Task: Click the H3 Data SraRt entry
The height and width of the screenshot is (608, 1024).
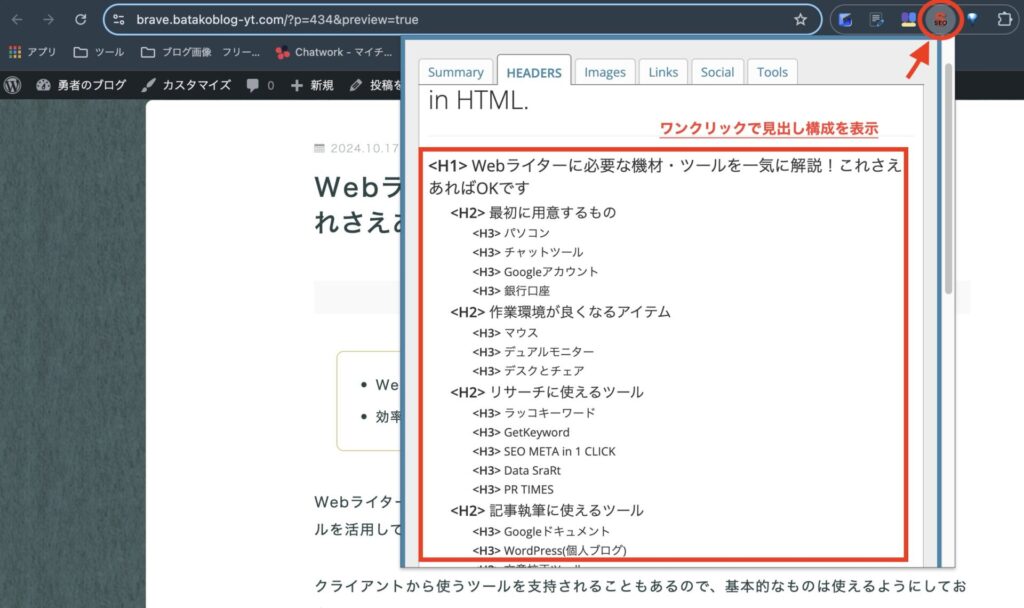Action: [516, 470]
